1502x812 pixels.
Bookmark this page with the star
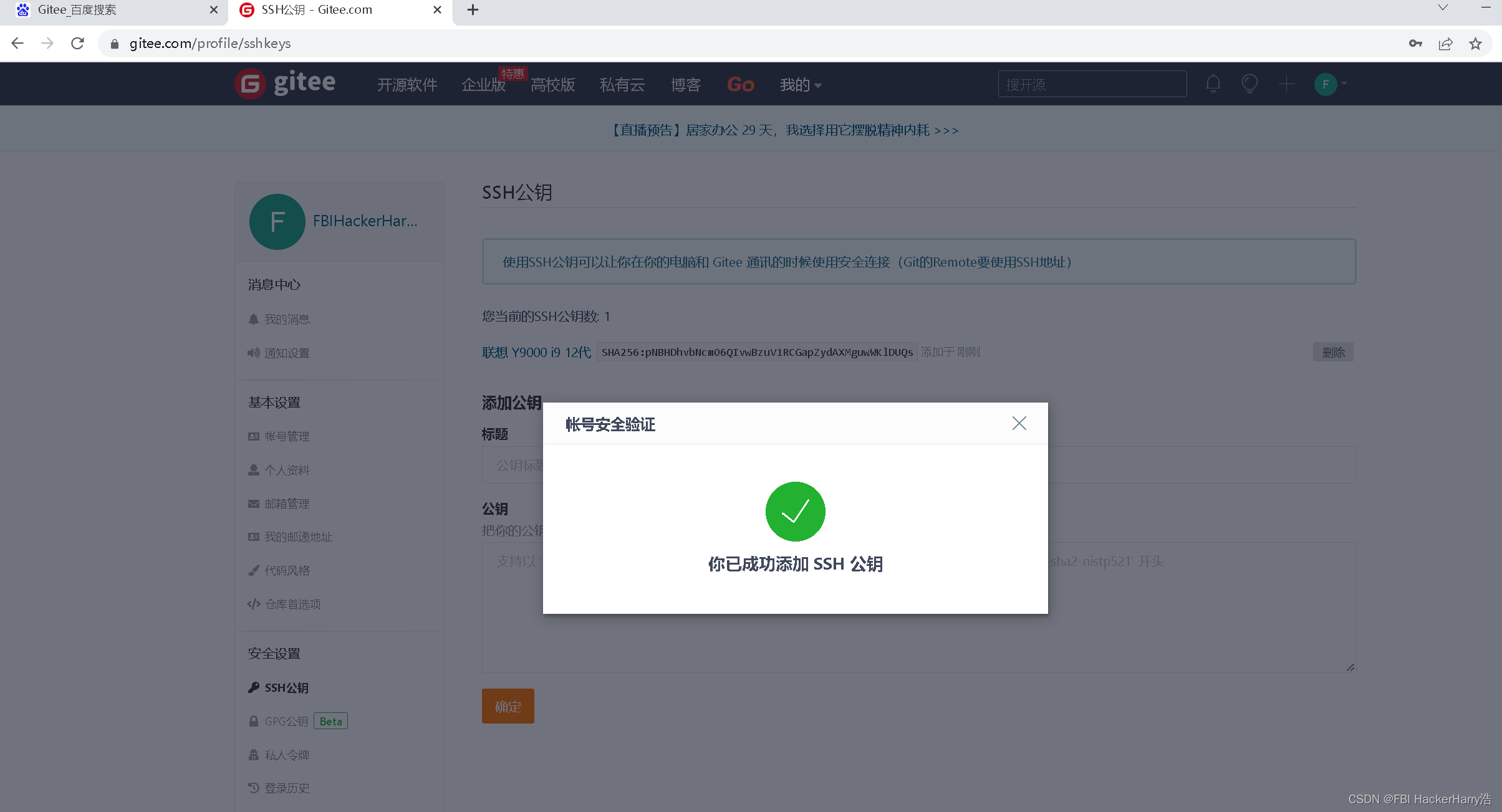pos(1475,43)
